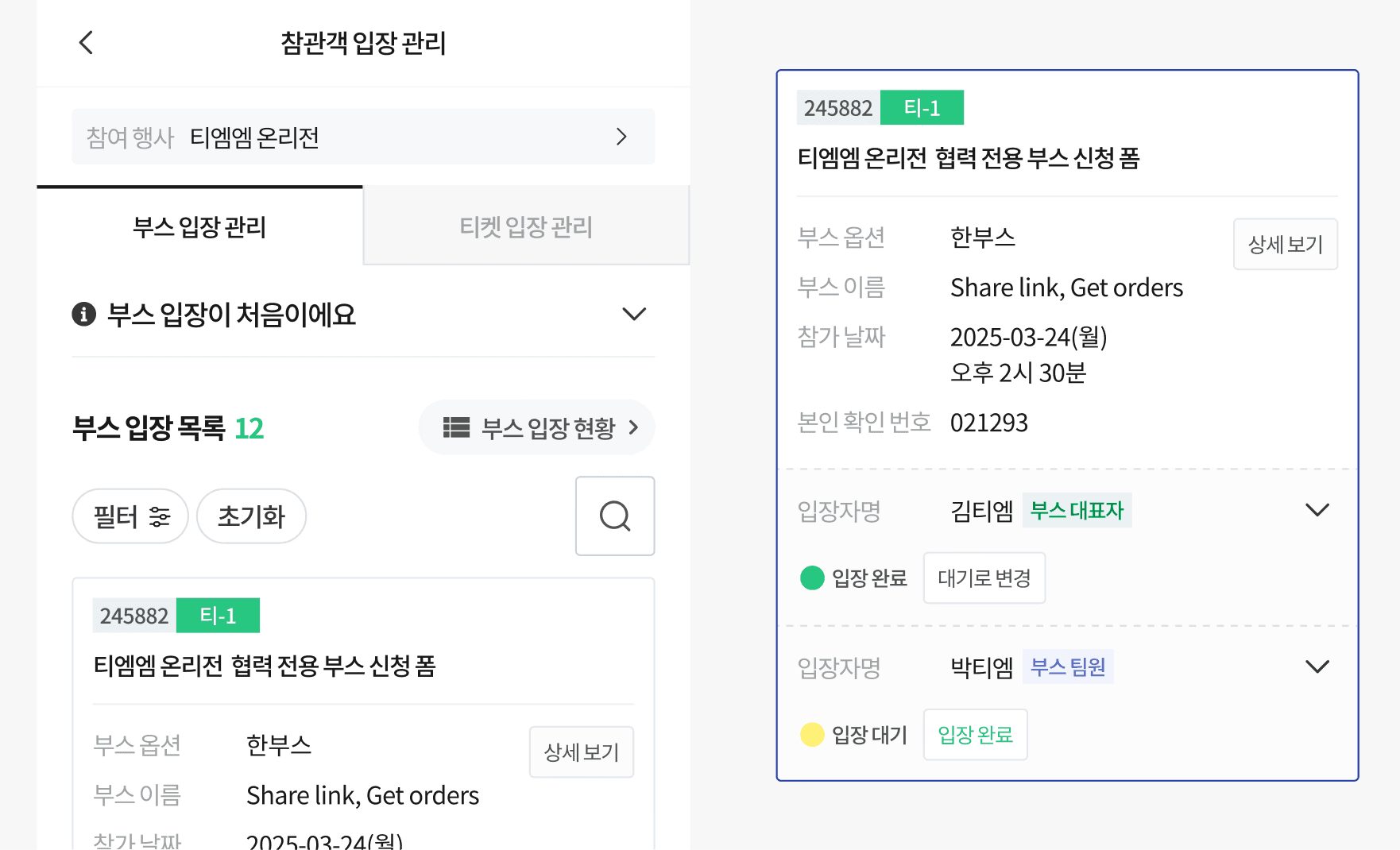1400x850 pixels.
Task: Click the 부스 대표자 badge
Action: click(x=1077, y=510)
